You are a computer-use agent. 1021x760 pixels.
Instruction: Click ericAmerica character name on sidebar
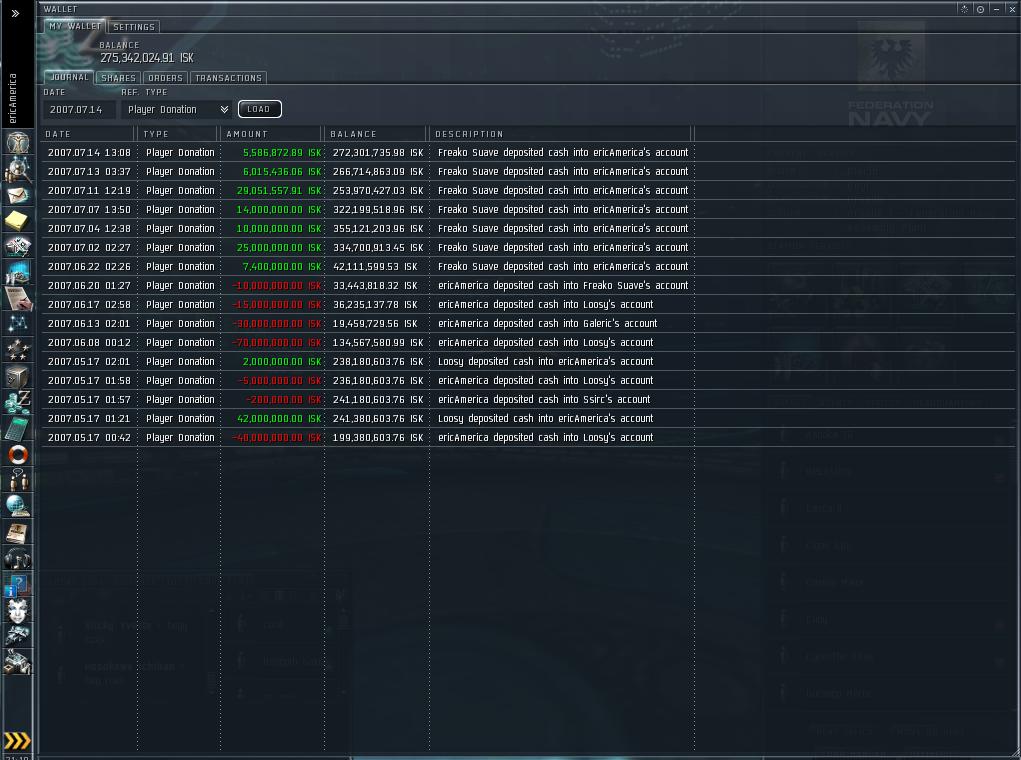click(x=12, y=98)
